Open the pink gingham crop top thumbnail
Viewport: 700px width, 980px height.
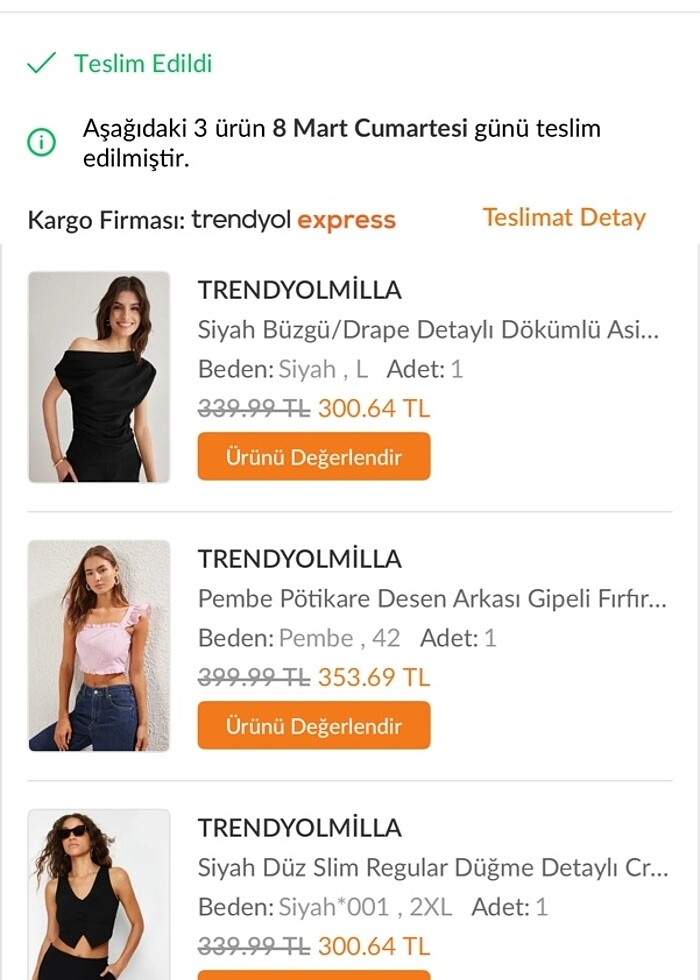click(99, 646)
